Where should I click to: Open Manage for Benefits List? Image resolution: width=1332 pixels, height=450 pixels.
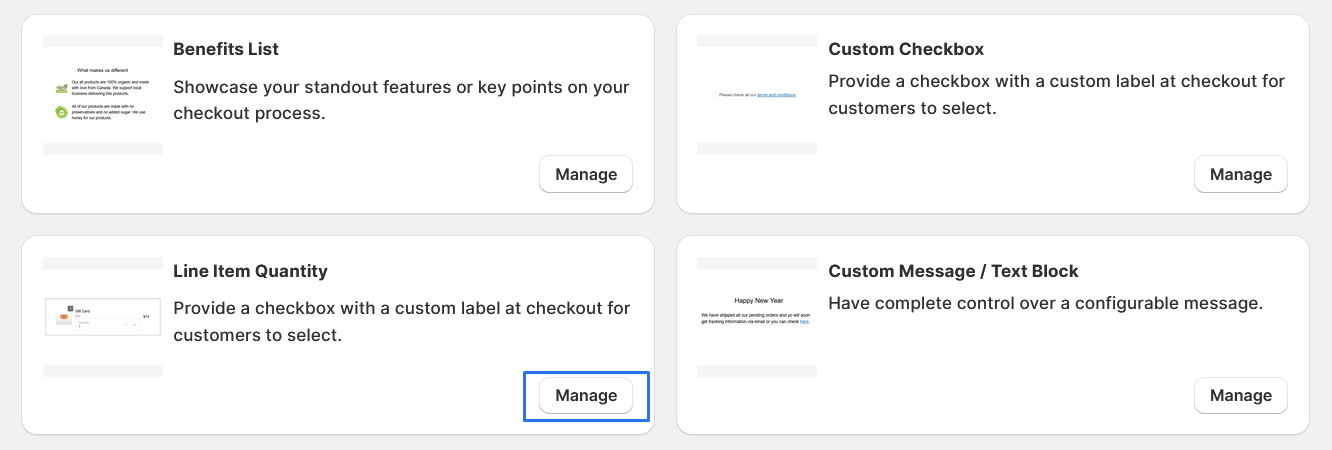[x=586, y=174]
